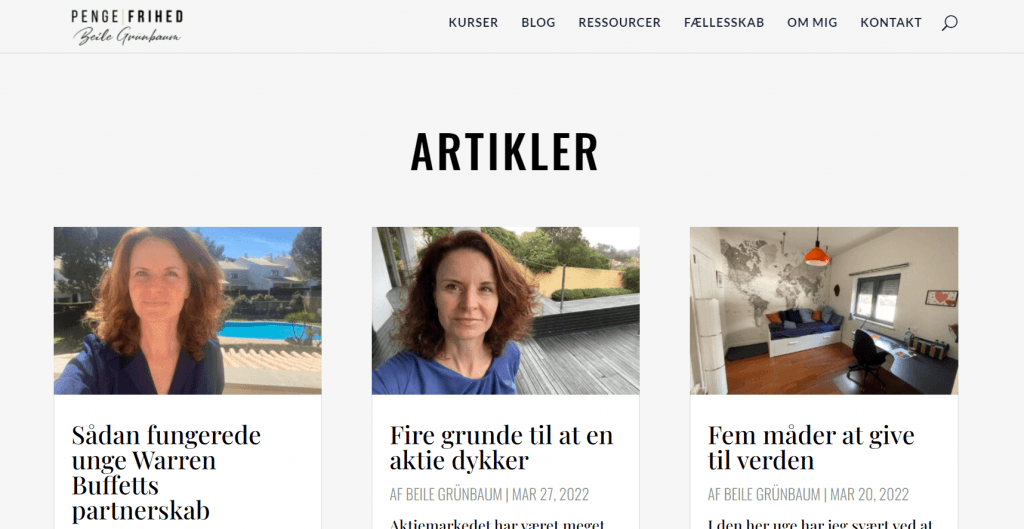This screenshot has width=1024, height=529.
Task: Click the Beile Grünbaum signature in logo
Action: pyautogui.click(x=127, y=36)
